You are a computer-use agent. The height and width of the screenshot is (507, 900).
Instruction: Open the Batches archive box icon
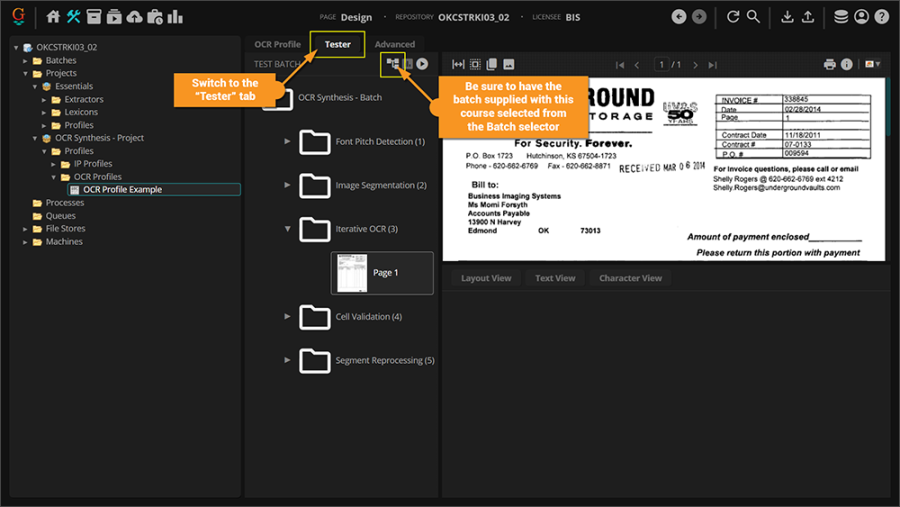(x=94, y=17)
